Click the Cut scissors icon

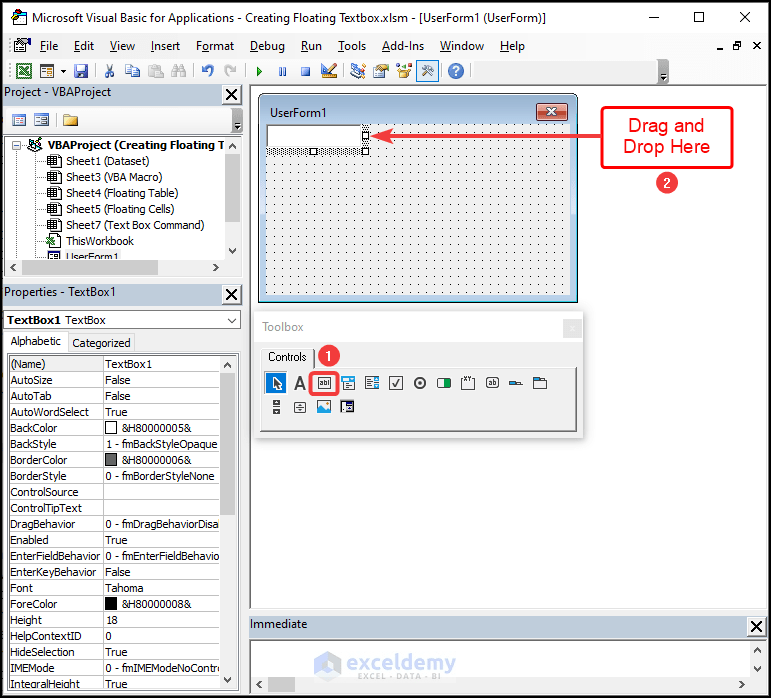point(109,71)
